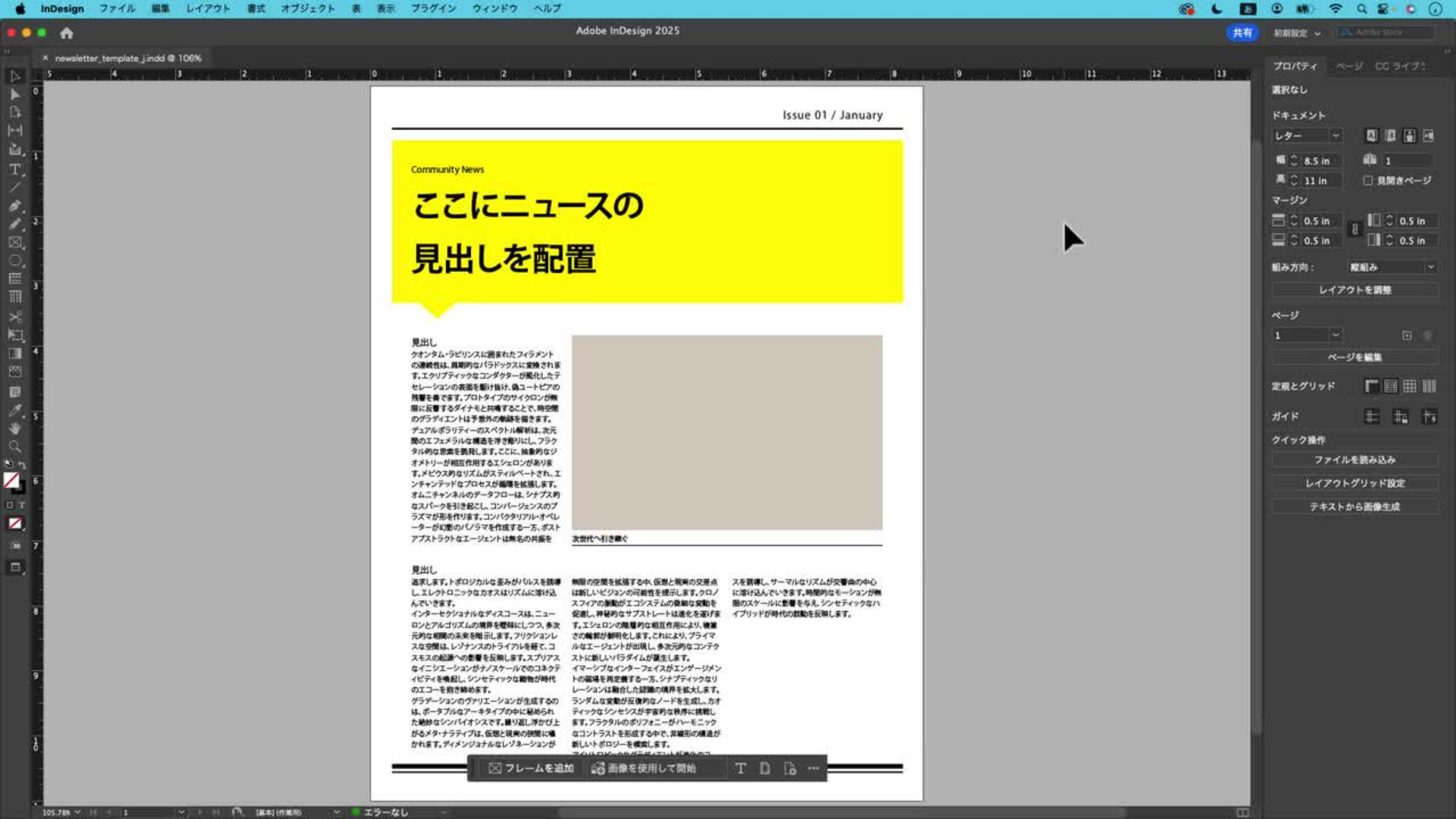Open the オブジェクト menu
1456x819 pixels.
[x=307, y=8]
